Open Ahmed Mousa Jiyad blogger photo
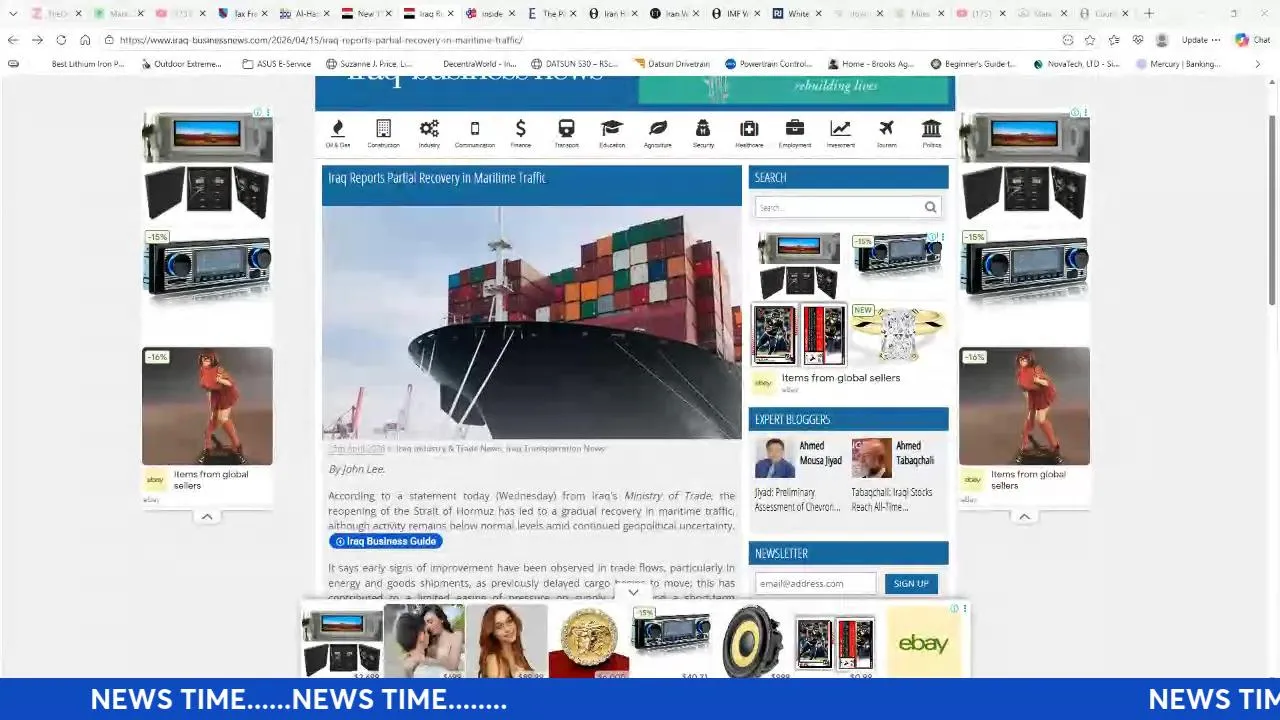The image size is (1280, 720). [774, 458]
